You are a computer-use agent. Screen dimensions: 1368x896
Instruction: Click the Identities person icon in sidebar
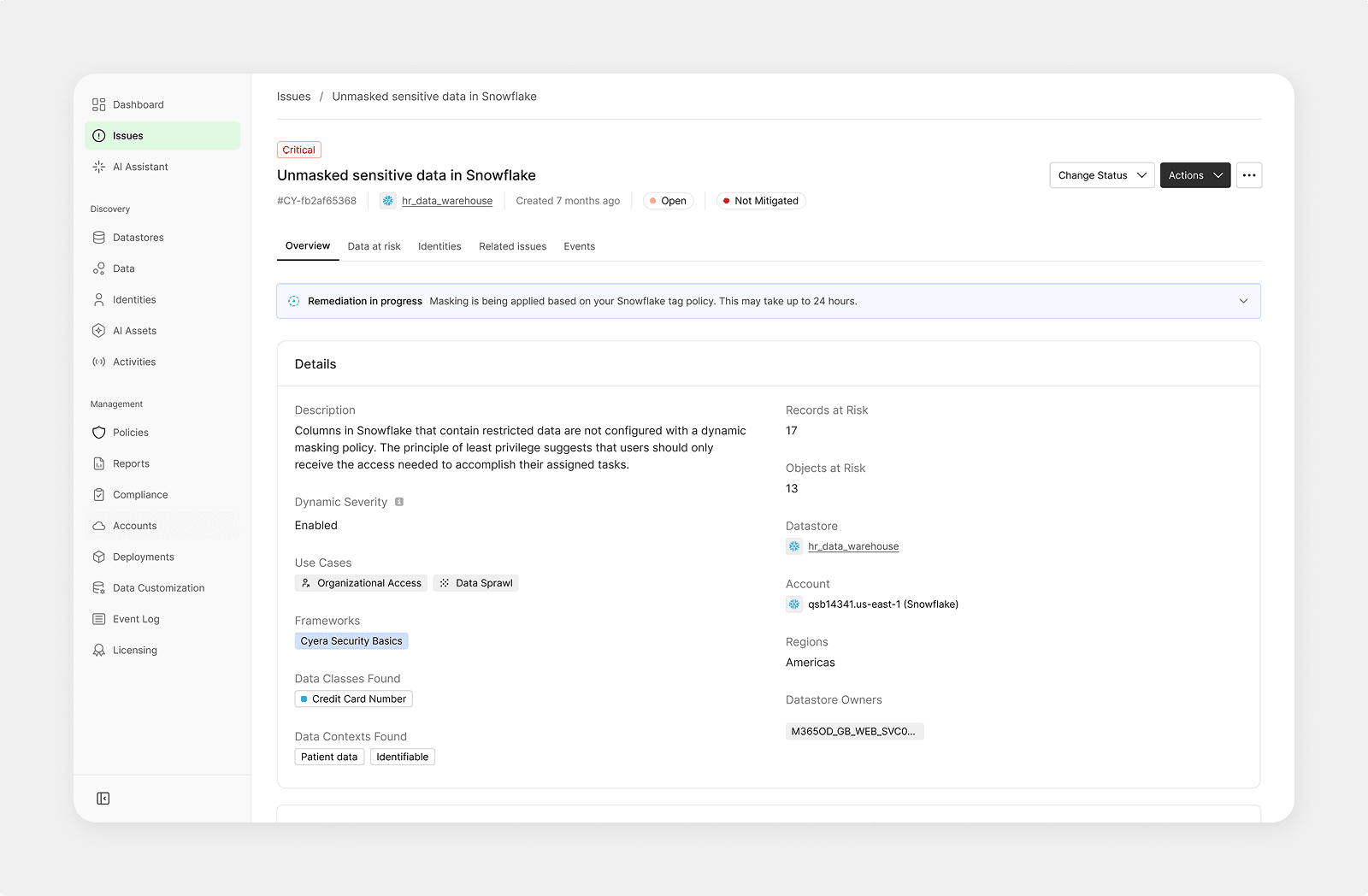point(99,299)
